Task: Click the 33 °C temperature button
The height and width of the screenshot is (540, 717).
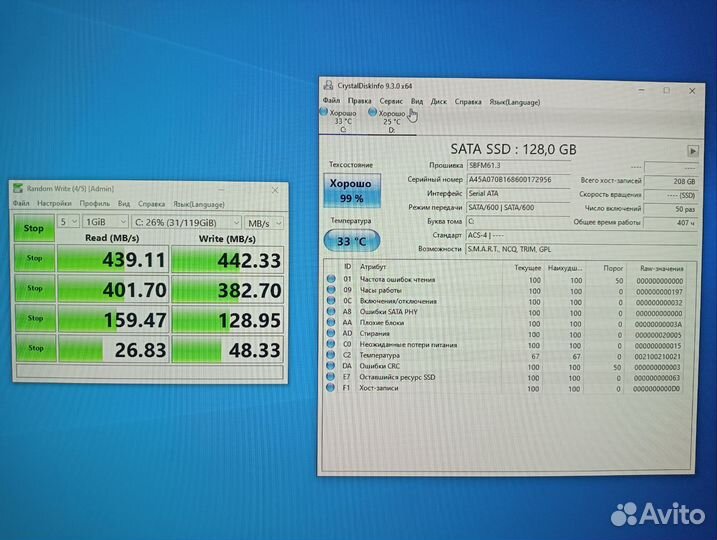Action: click(x=352, y=241)
